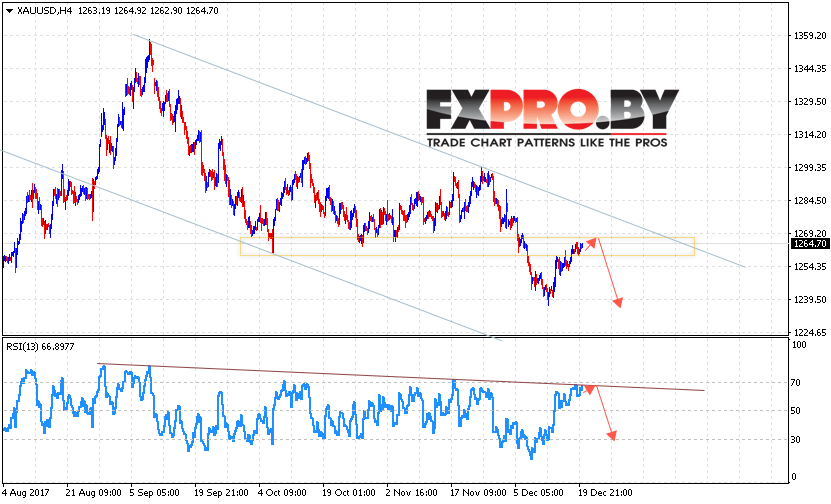Screen dimensions: 831x504
Task: Click the 5 Dec 05:00 time label
Action: 540,492
